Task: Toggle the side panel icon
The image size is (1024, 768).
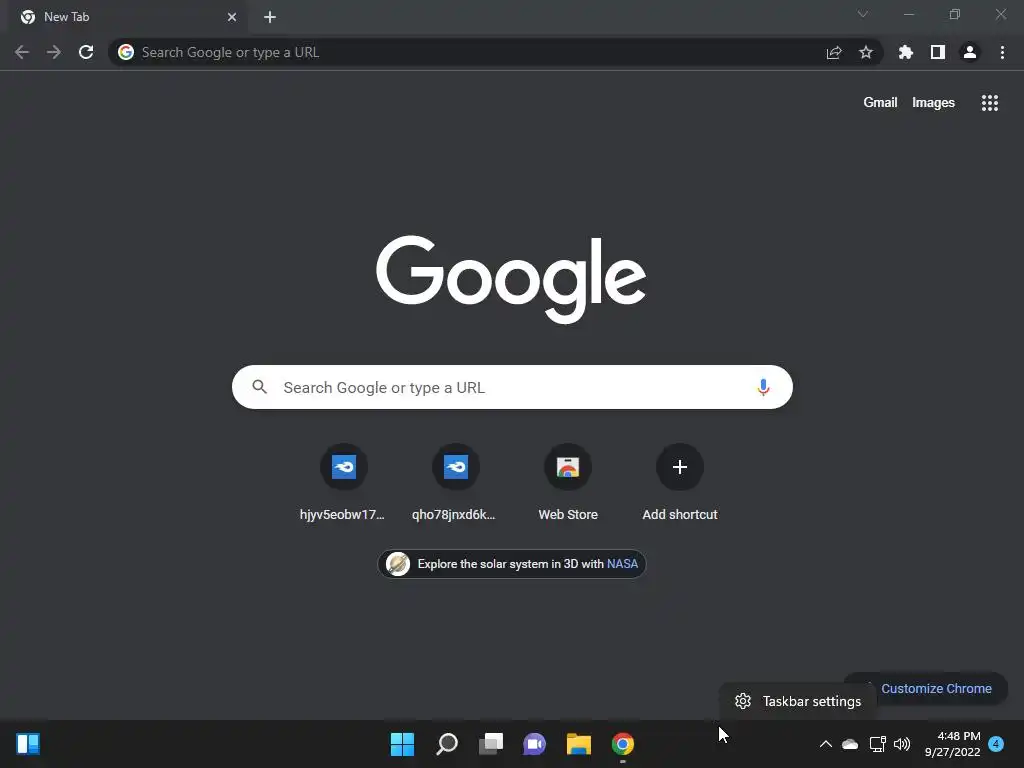Action: click(937, 52)
